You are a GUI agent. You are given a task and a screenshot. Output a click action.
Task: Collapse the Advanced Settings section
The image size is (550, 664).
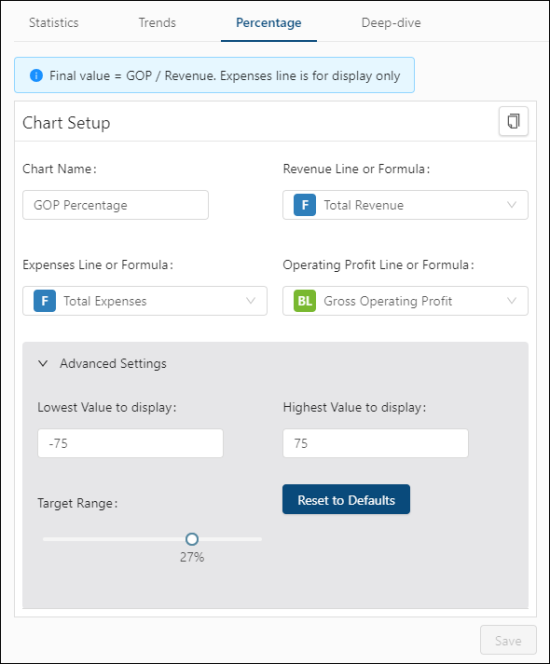tap(43, 363)
